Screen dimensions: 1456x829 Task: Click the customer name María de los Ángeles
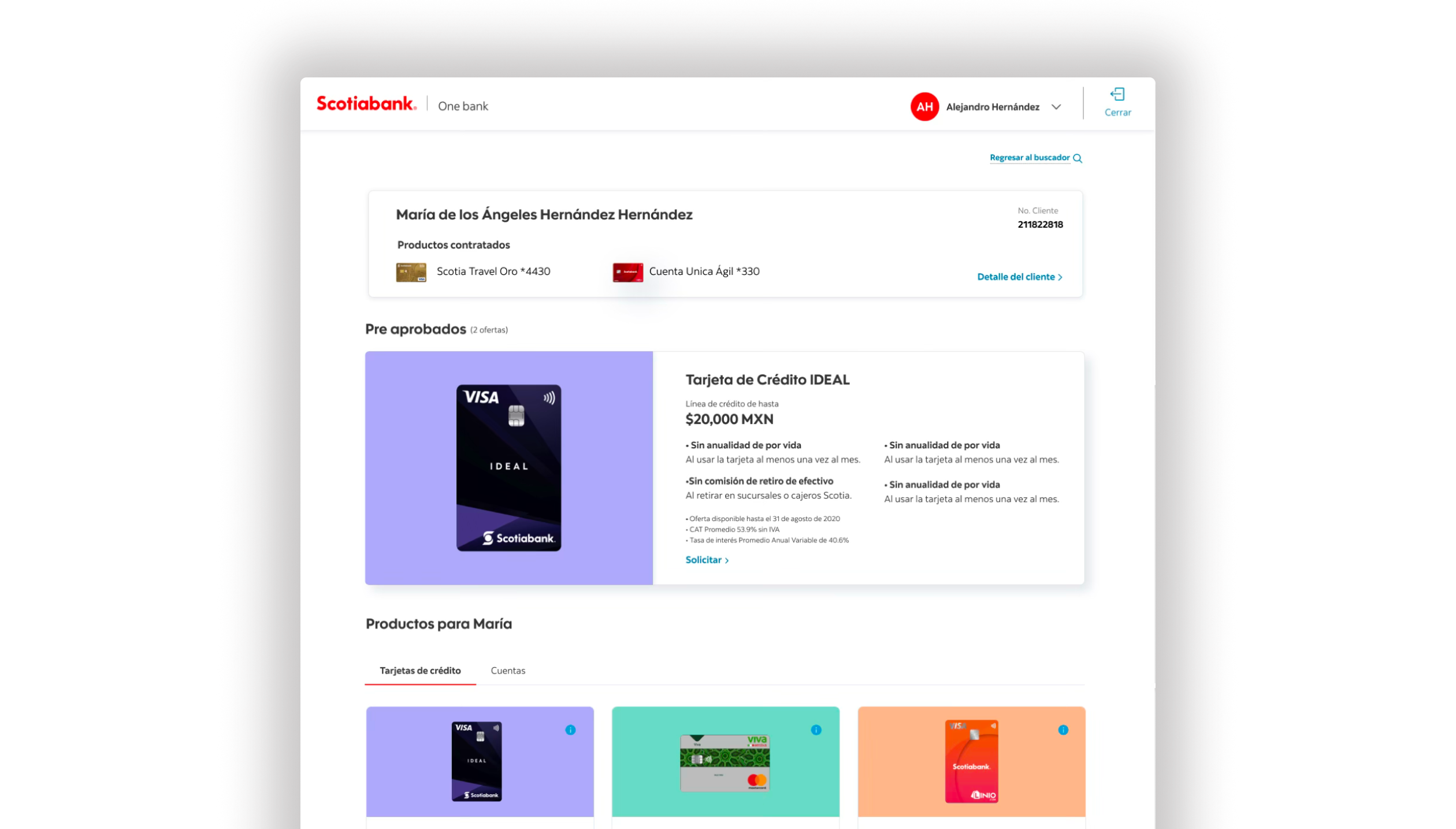pos(544,214)
